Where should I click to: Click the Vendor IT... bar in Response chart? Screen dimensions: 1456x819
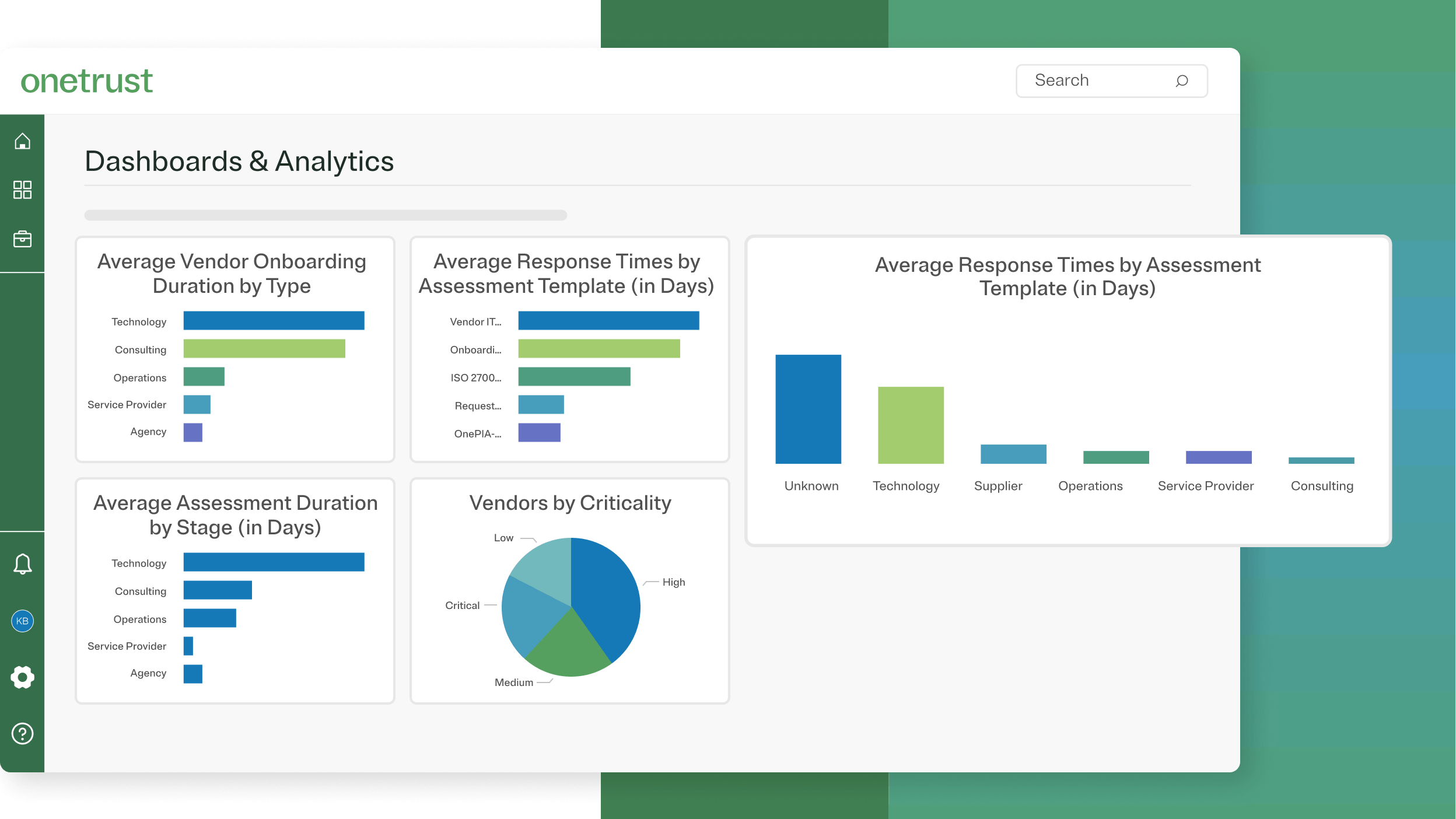608,321
